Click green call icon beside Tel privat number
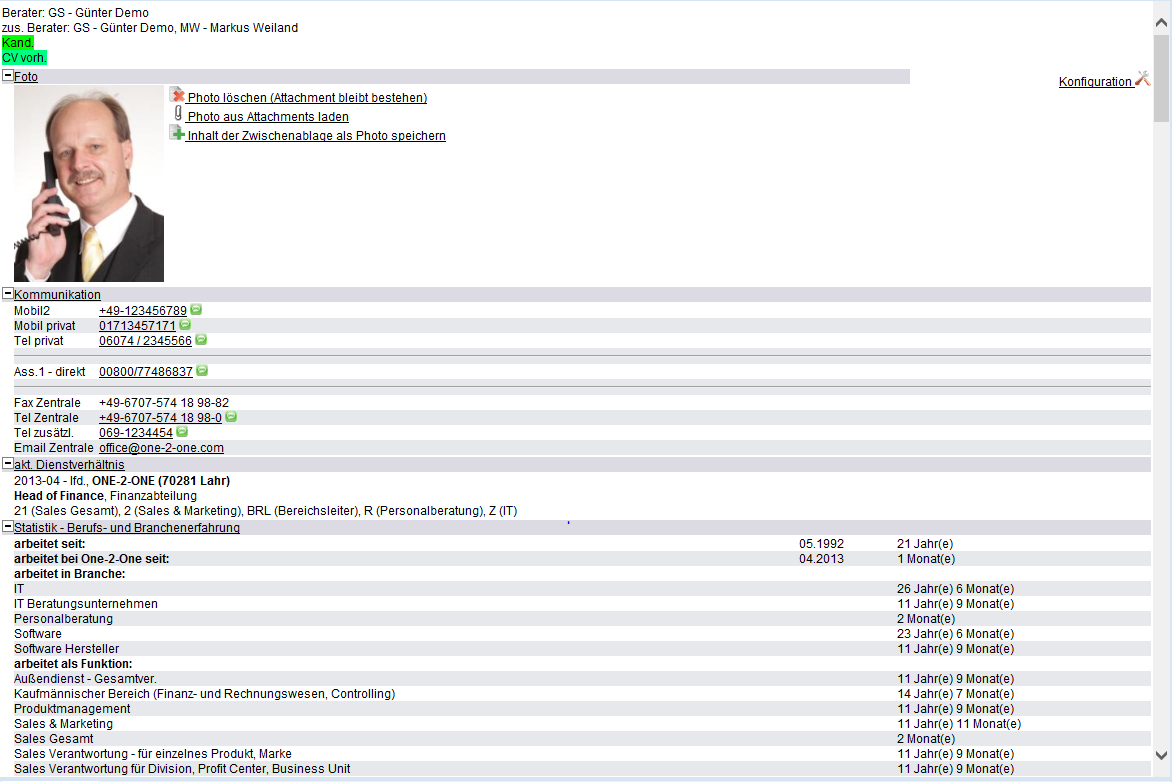The image size is (1172, 782). click(x=201, y=340)
